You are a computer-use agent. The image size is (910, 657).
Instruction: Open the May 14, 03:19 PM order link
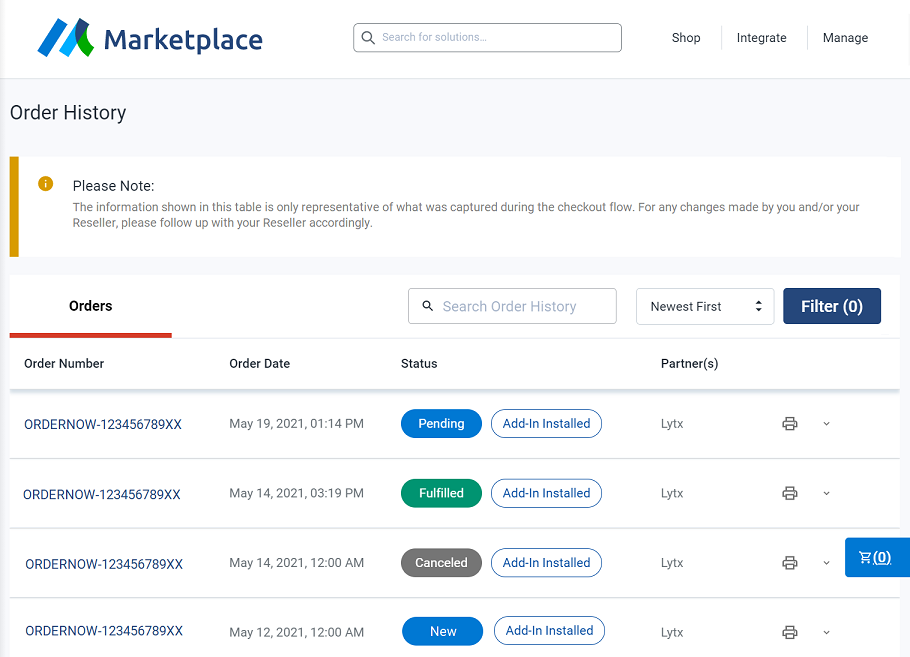102,494
